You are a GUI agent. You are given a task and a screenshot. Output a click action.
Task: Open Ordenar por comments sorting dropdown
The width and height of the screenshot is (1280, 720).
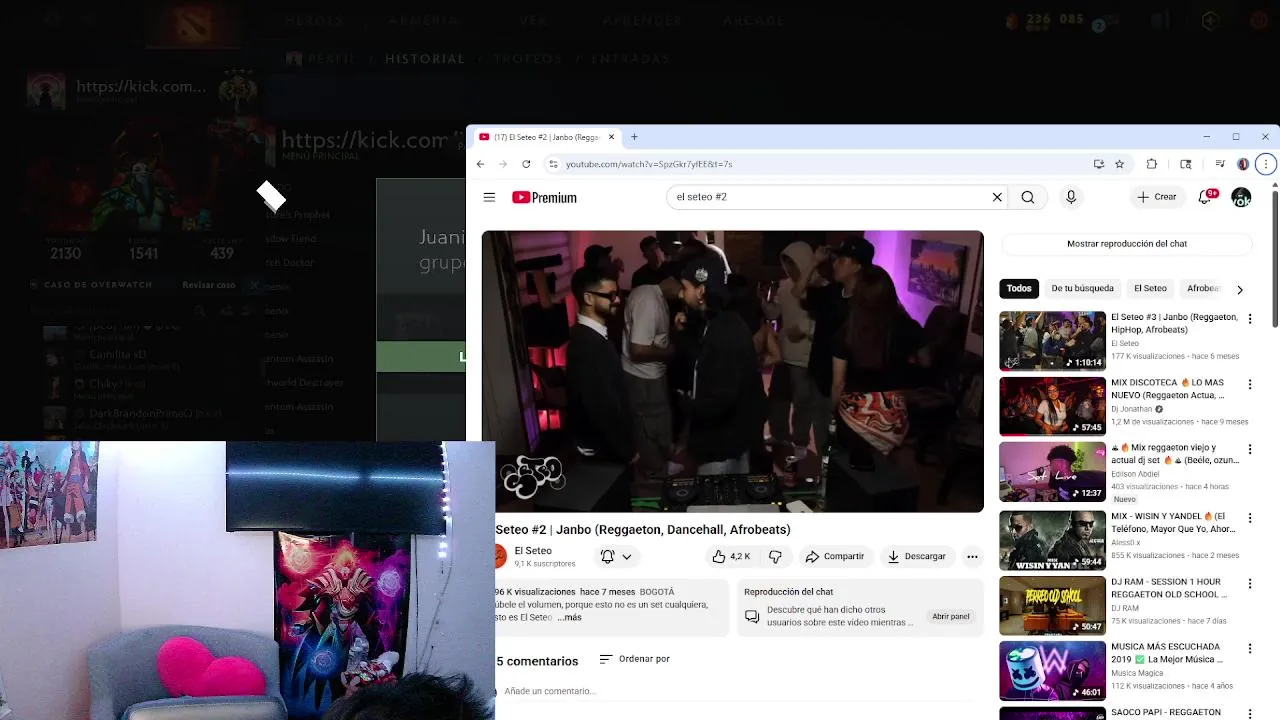click(x=634, y=659)
